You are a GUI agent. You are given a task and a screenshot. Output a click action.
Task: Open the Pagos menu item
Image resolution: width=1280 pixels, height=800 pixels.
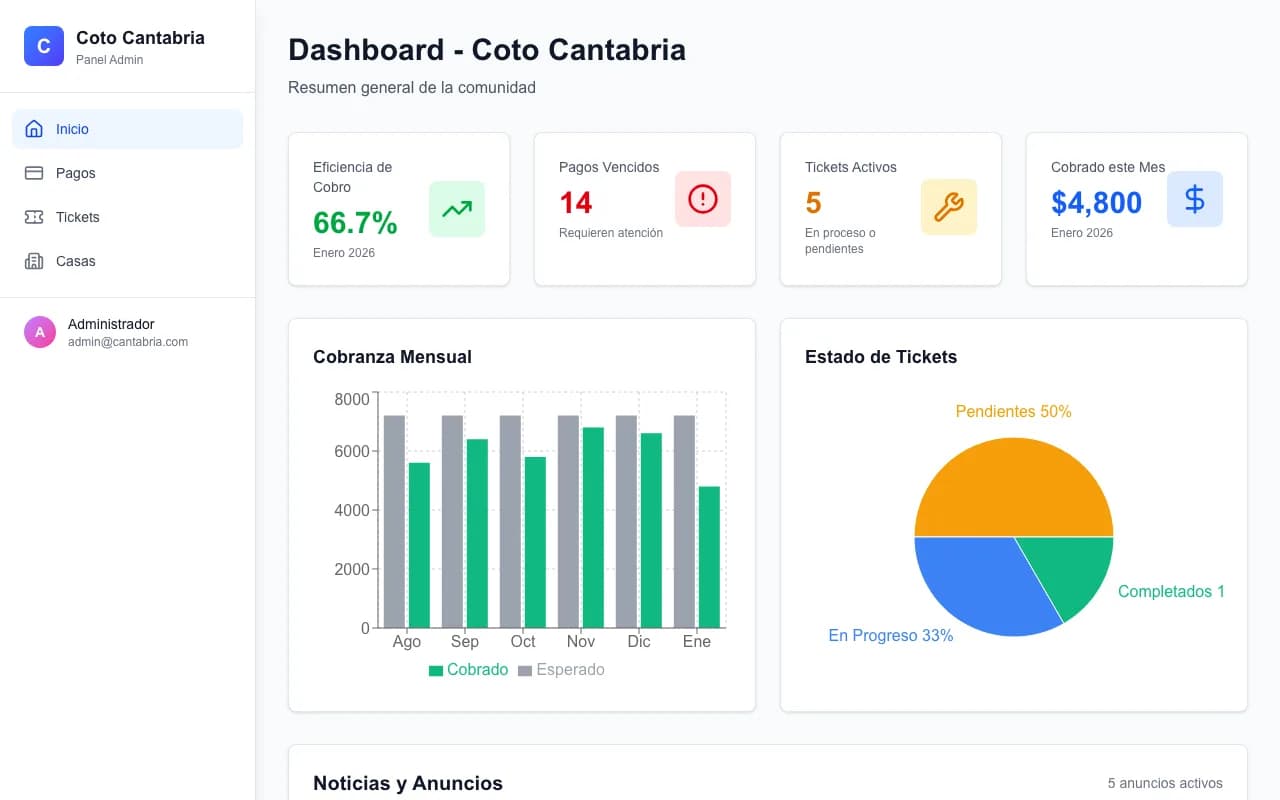(128, 173)
